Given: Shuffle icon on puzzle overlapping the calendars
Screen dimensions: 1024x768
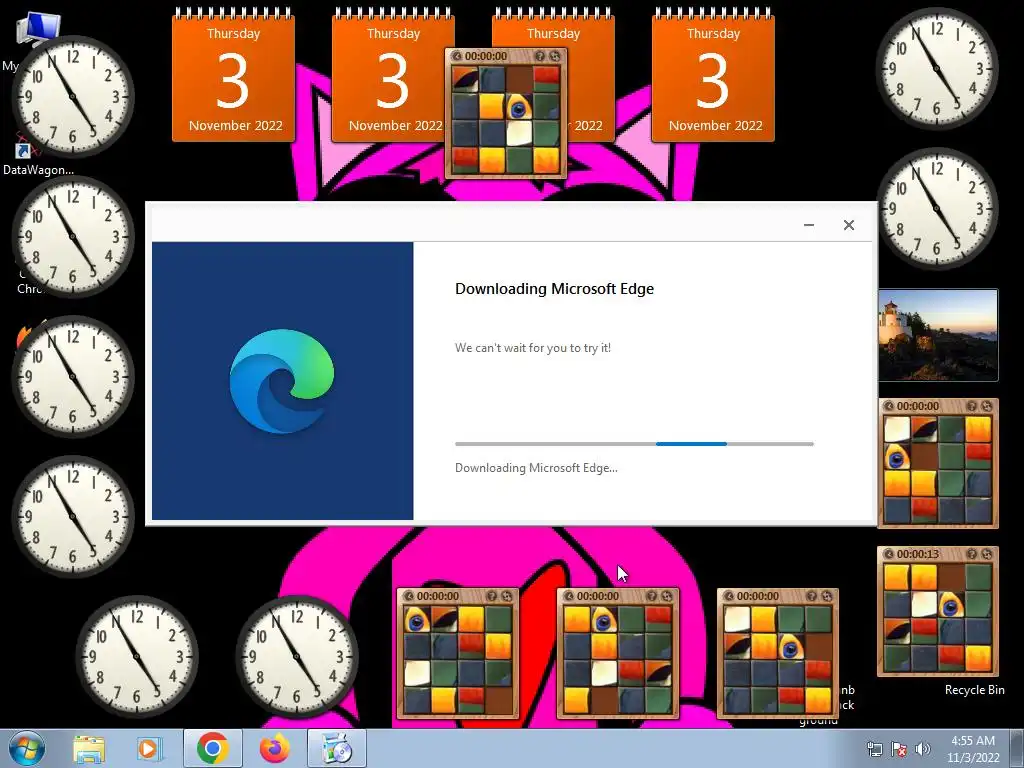Looking at the screenshot, I should [x=555, y=56].
